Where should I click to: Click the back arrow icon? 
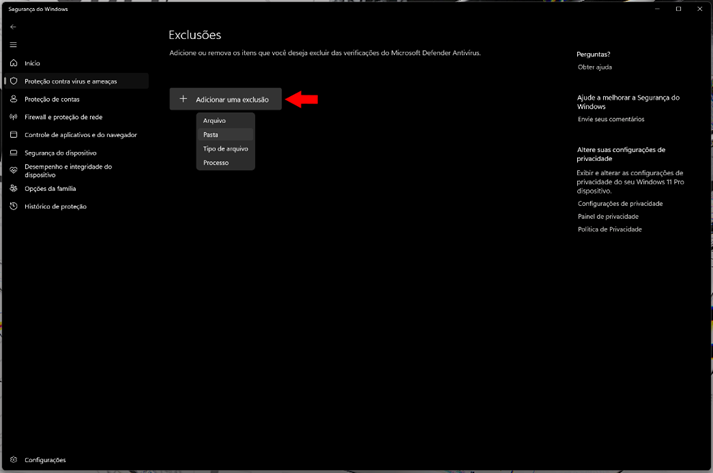pyautogui.click(x=13, y=27)
